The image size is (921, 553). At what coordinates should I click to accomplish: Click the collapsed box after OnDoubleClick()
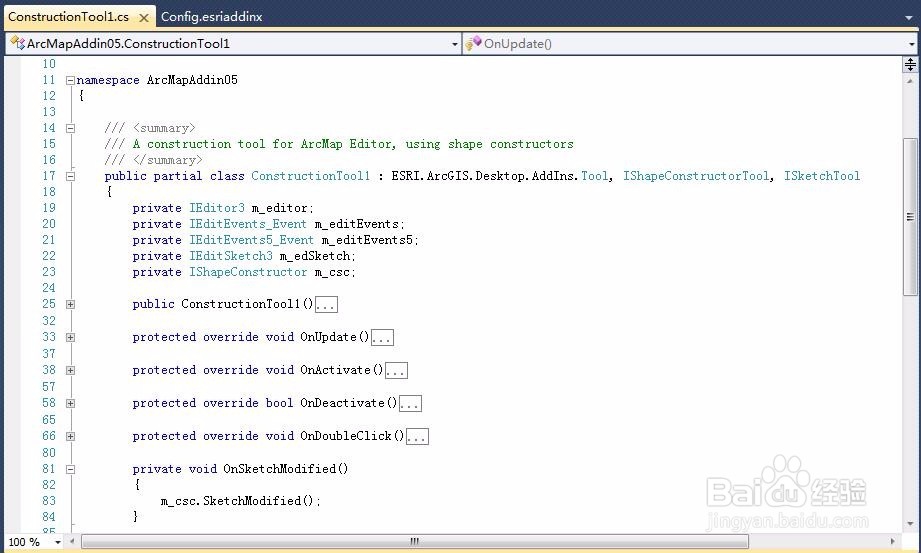(418, 436)
